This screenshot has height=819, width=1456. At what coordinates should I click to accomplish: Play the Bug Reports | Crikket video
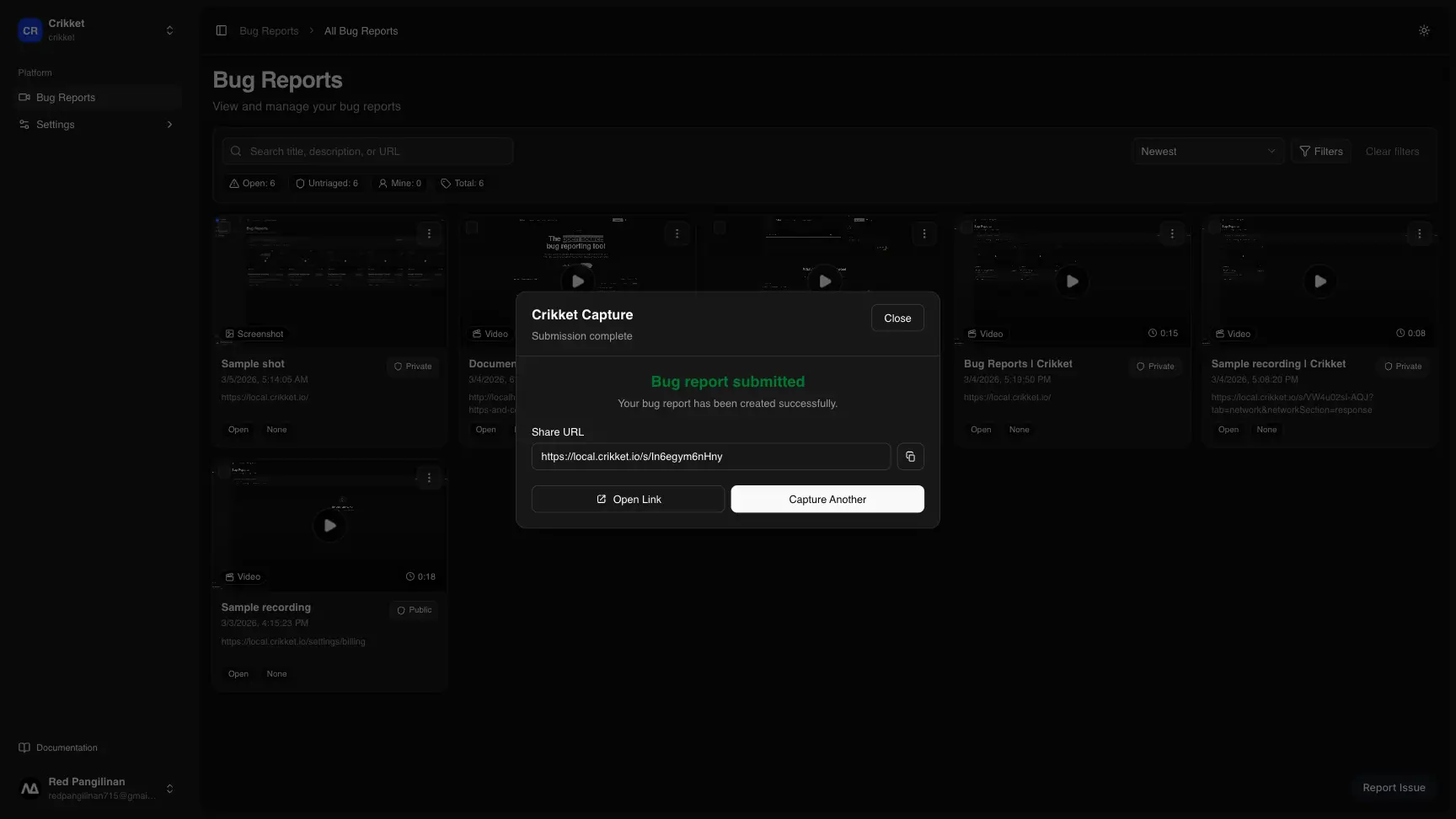(1073, 281)
